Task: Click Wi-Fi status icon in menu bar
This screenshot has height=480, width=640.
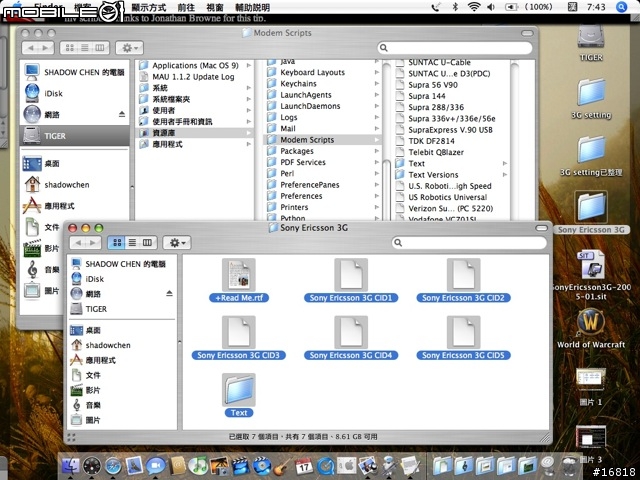Action: pyautogui.click(x=473, y=7)
